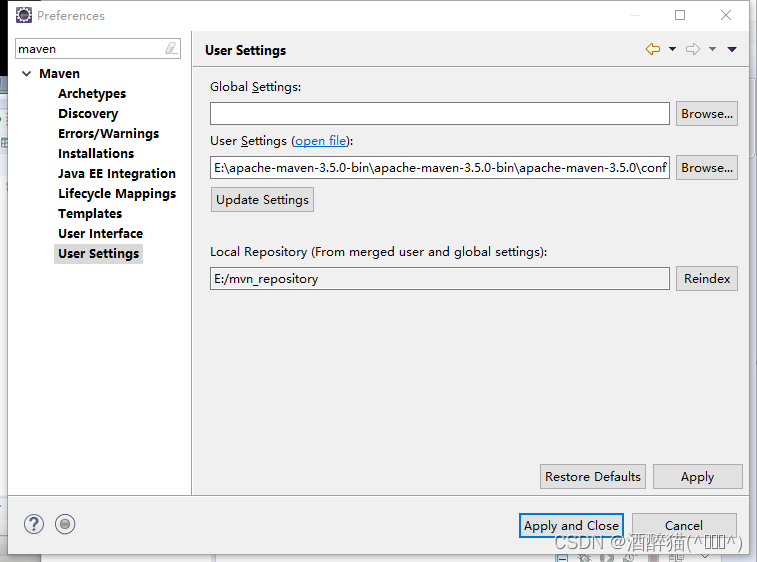Viewport: 757px width, 562px height.
Task: Browse for Global Settings file
Action: pyautogui.click(x=707, y=114)
